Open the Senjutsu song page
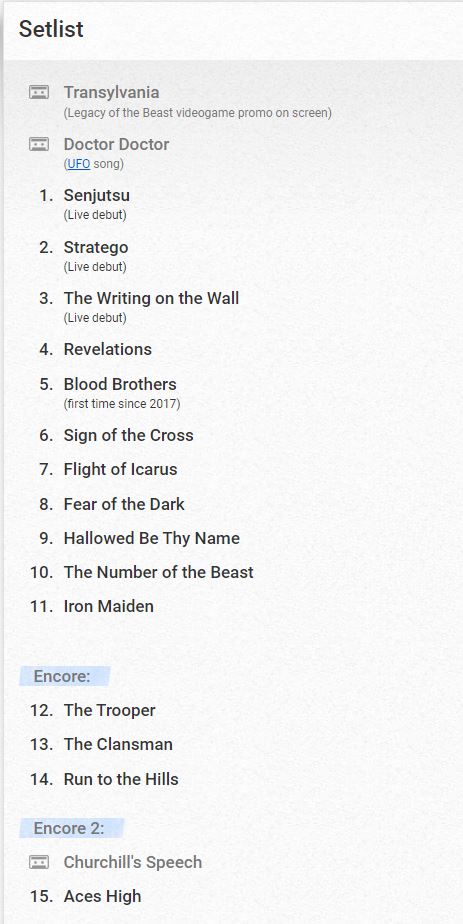This screenshot has height=924, width=463. click(97, 195)
